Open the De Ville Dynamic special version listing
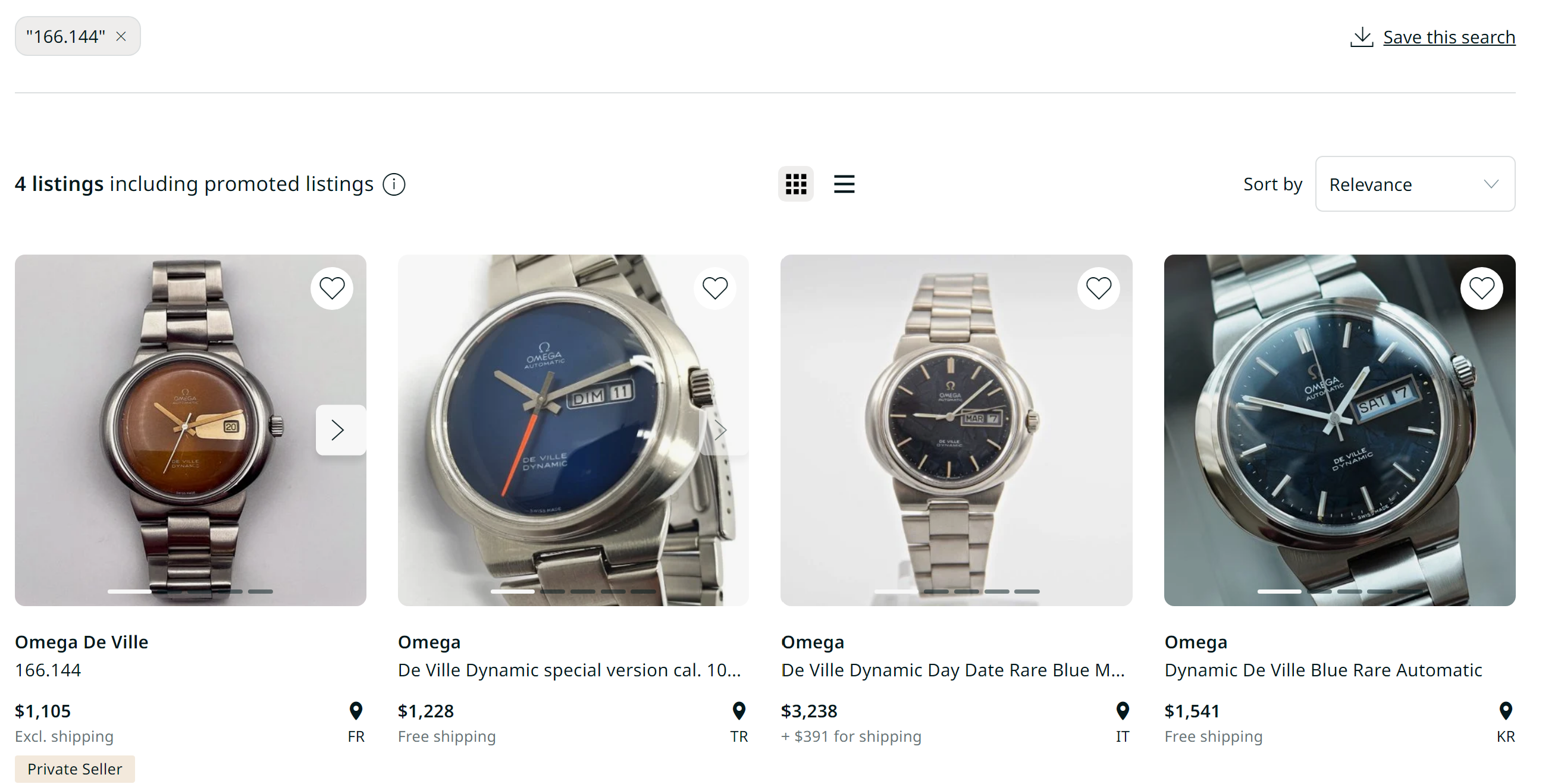This screenshot has height=784, width=1561. pos(568,669)
